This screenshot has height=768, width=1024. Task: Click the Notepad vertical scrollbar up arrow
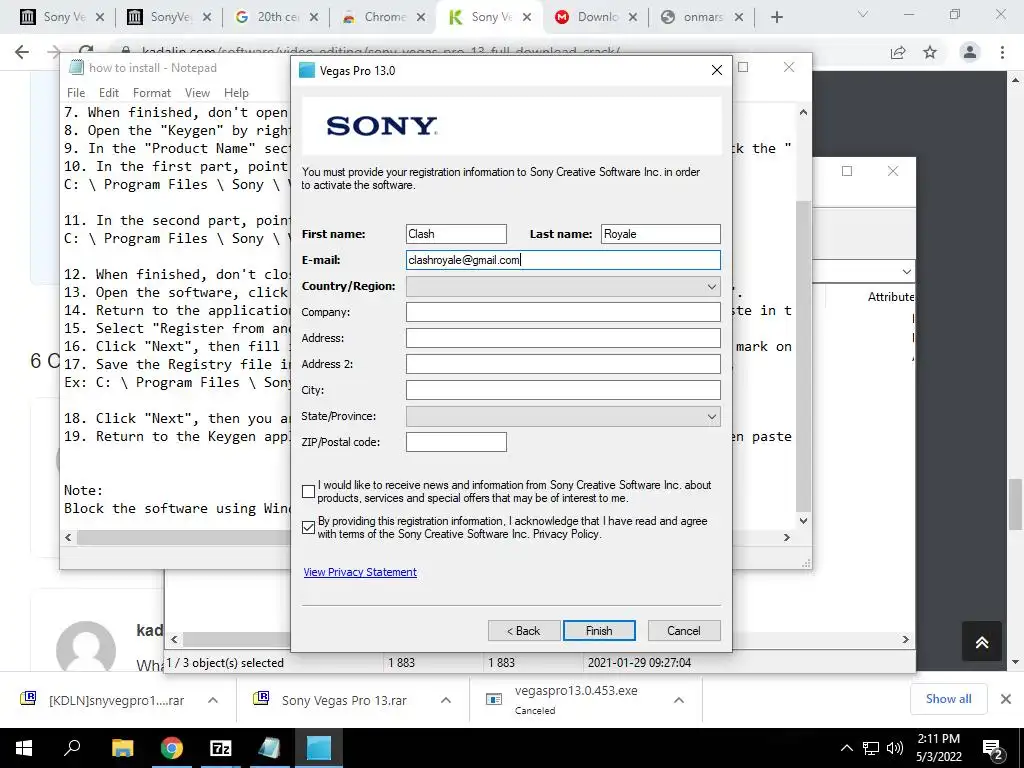(803, 112)
